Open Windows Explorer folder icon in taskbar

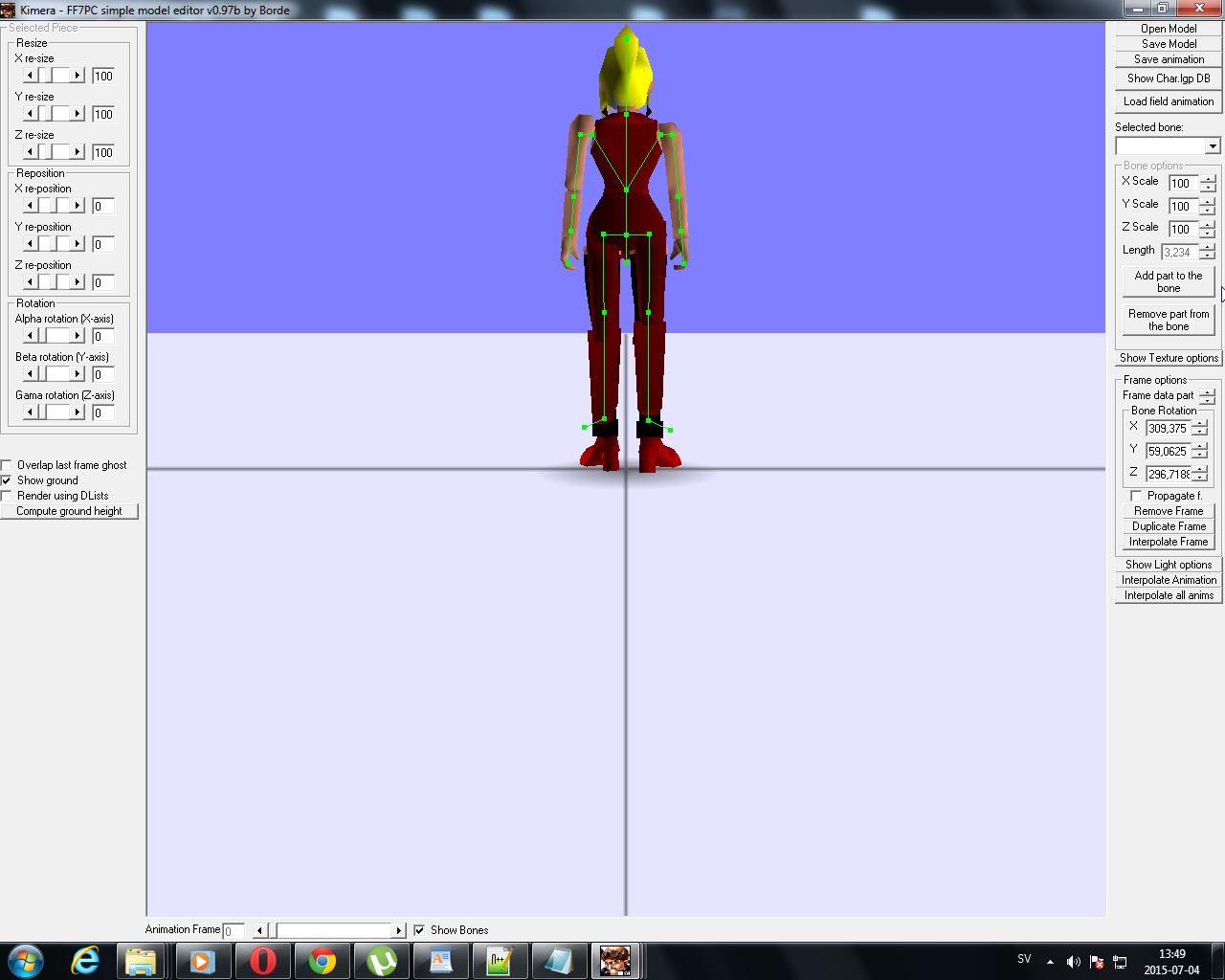click(142, 960)
